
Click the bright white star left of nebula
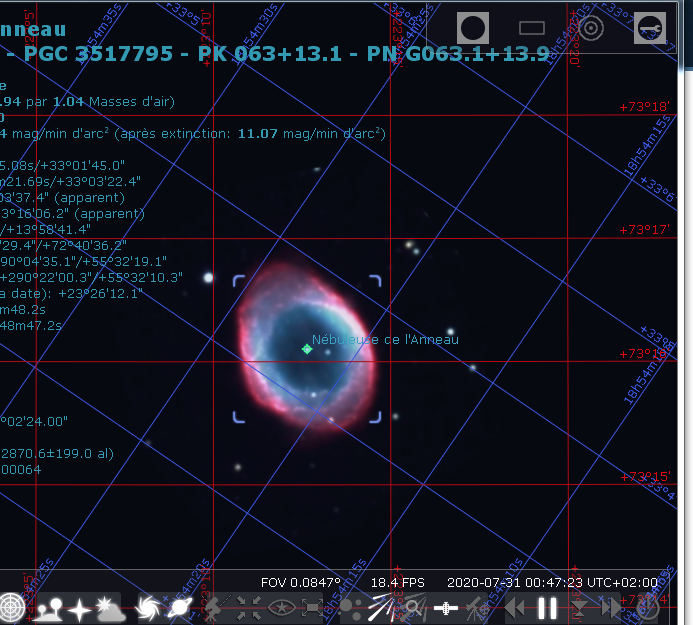coord(209,278)
